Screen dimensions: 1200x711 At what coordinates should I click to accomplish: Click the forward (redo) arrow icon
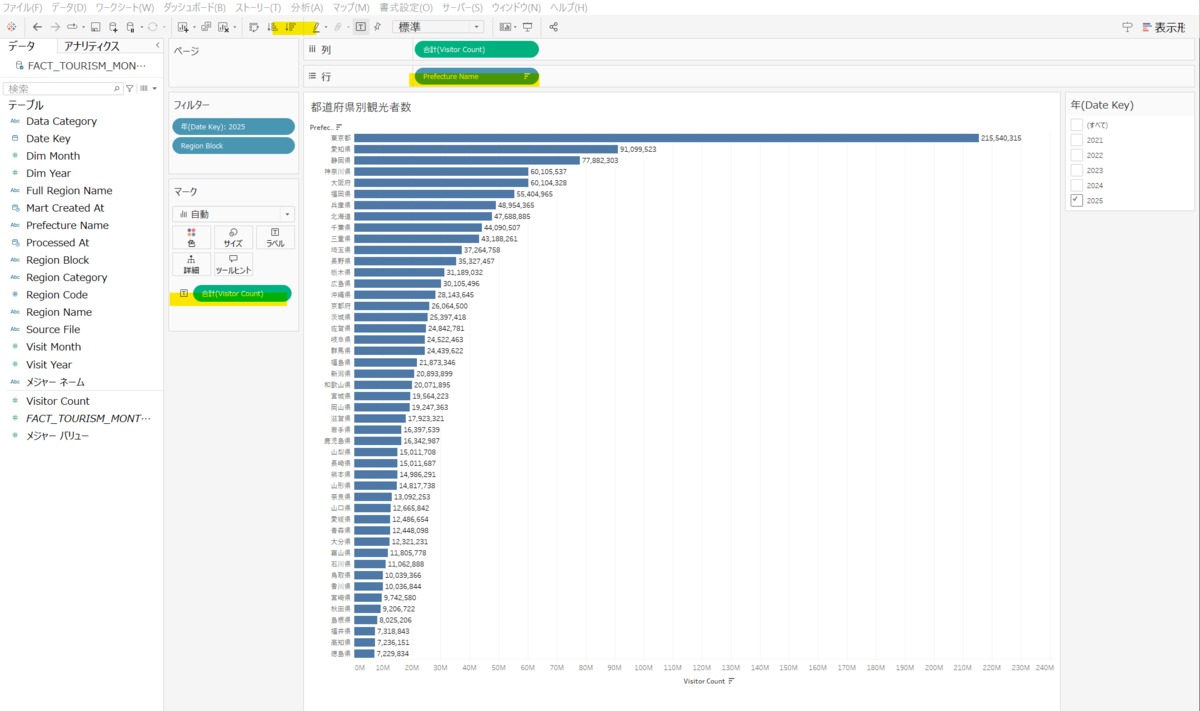(x=55, y=27)
